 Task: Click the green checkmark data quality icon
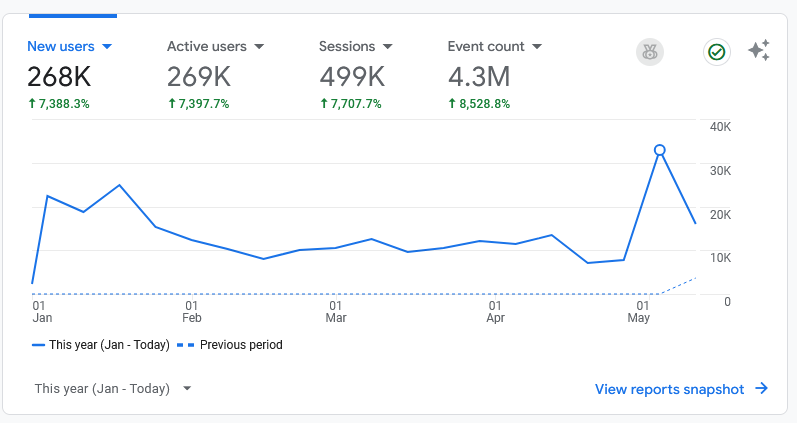pos(717,52)
